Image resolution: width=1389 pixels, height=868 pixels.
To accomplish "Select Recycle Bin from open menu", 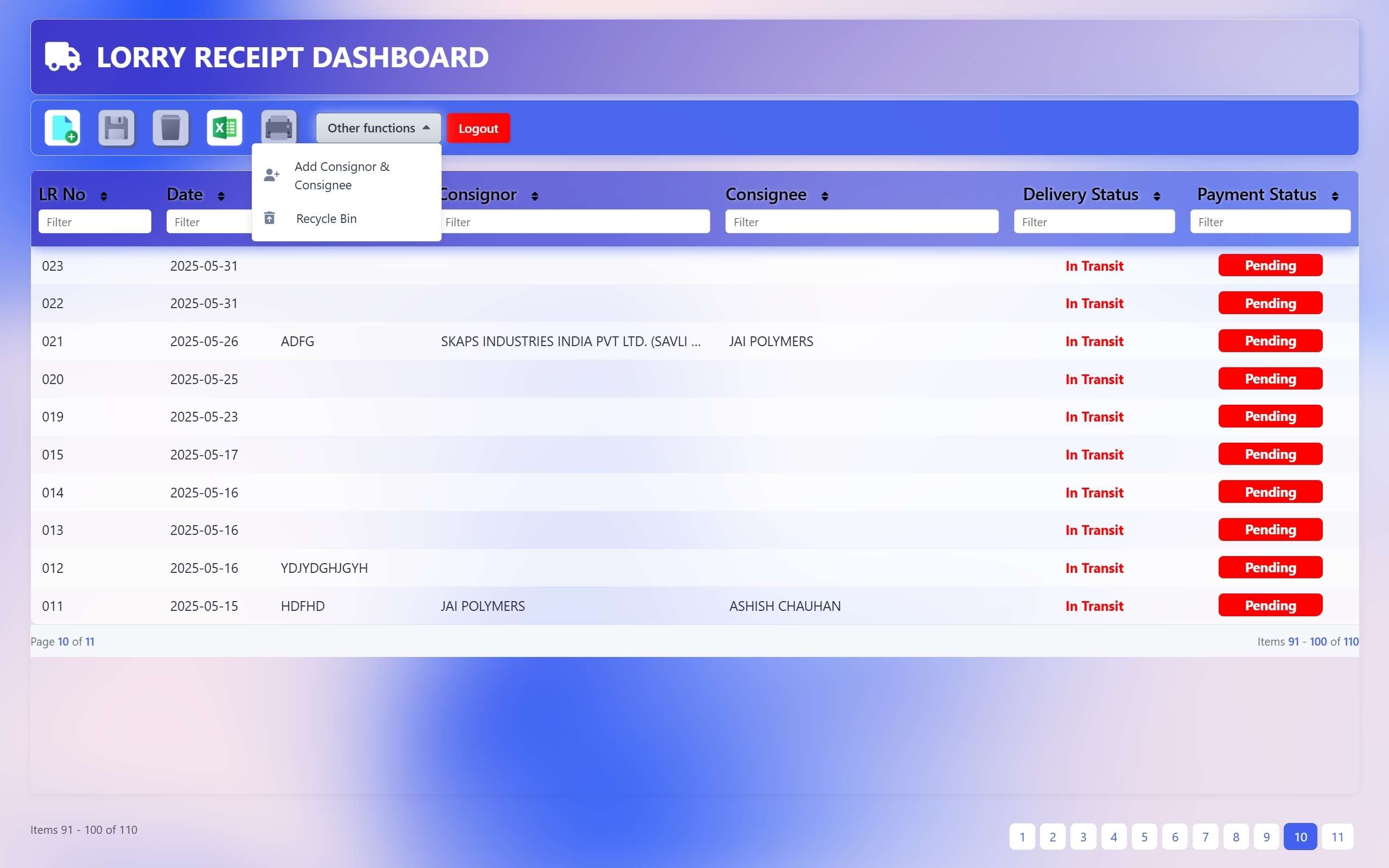I will [326, 218].
